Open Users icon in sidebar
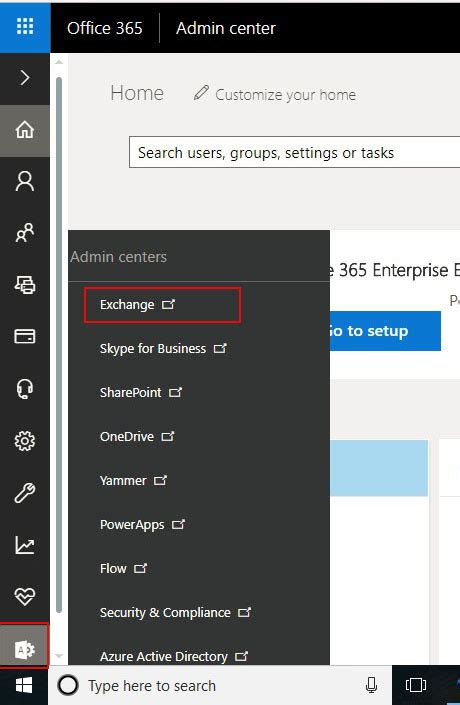The width and height of the screenshot is (460, 705). click(x=25, y=182)
